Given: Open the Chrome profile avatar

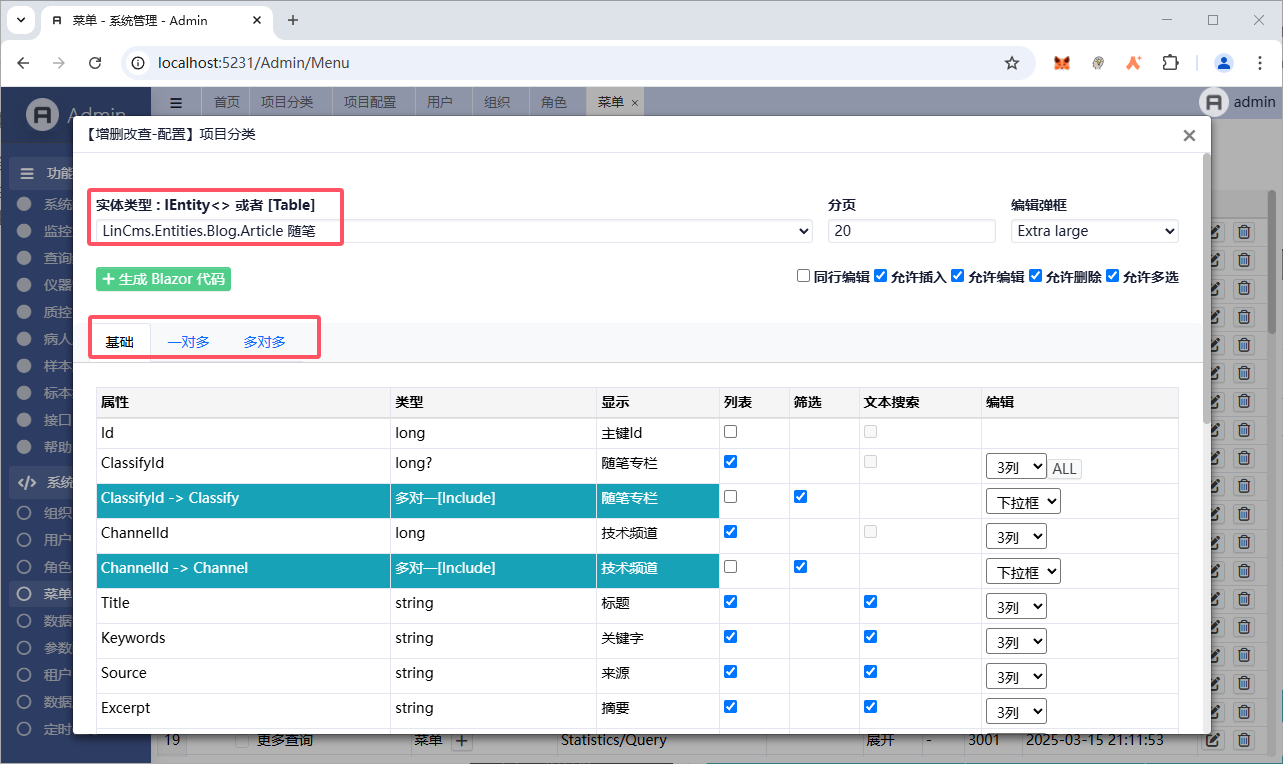Looking at the screenshot, I should [1224, 63].
